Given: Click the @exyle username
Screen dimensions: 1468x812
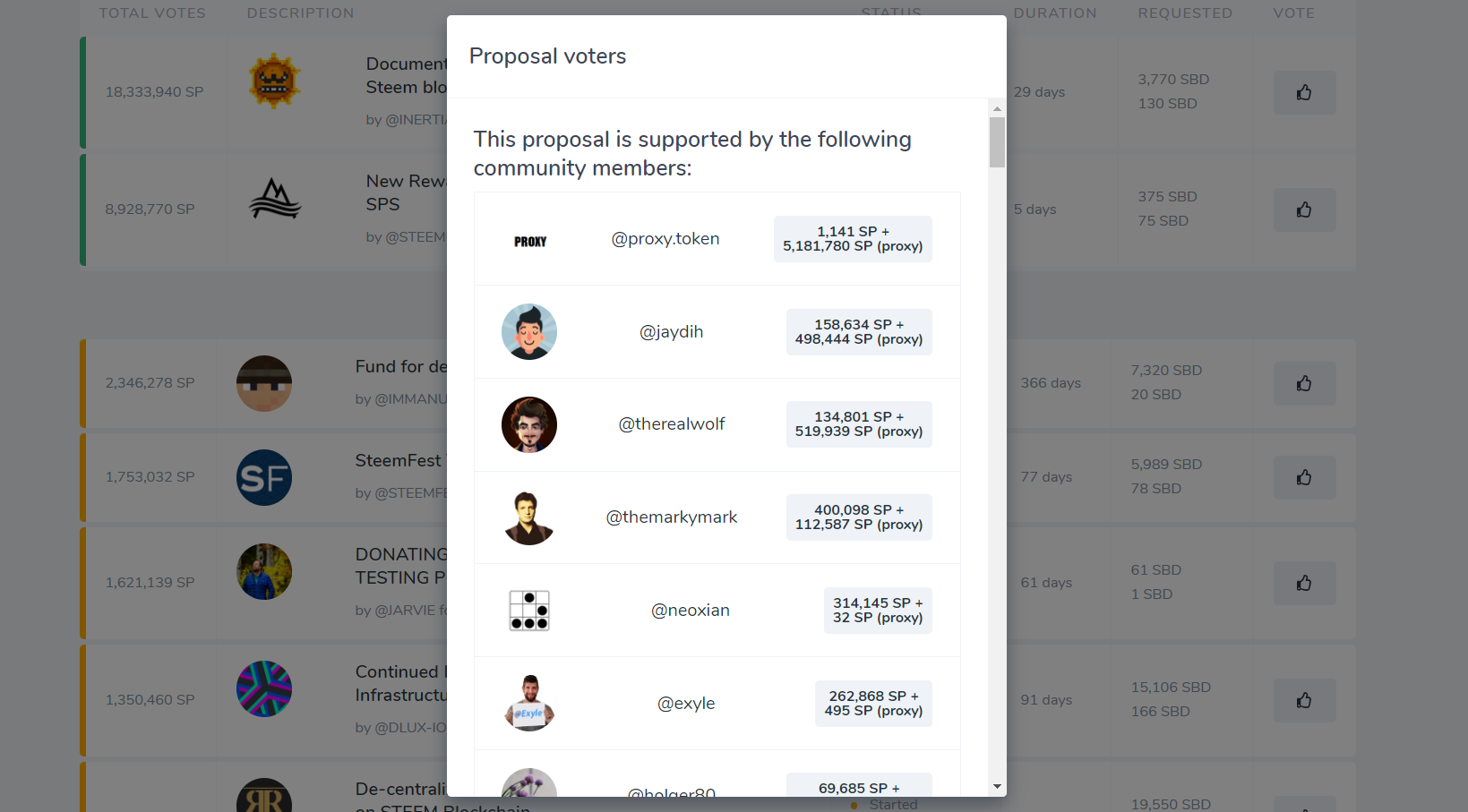Looking at the screenshot, I should pyautogui.click(x=686, y=704).
